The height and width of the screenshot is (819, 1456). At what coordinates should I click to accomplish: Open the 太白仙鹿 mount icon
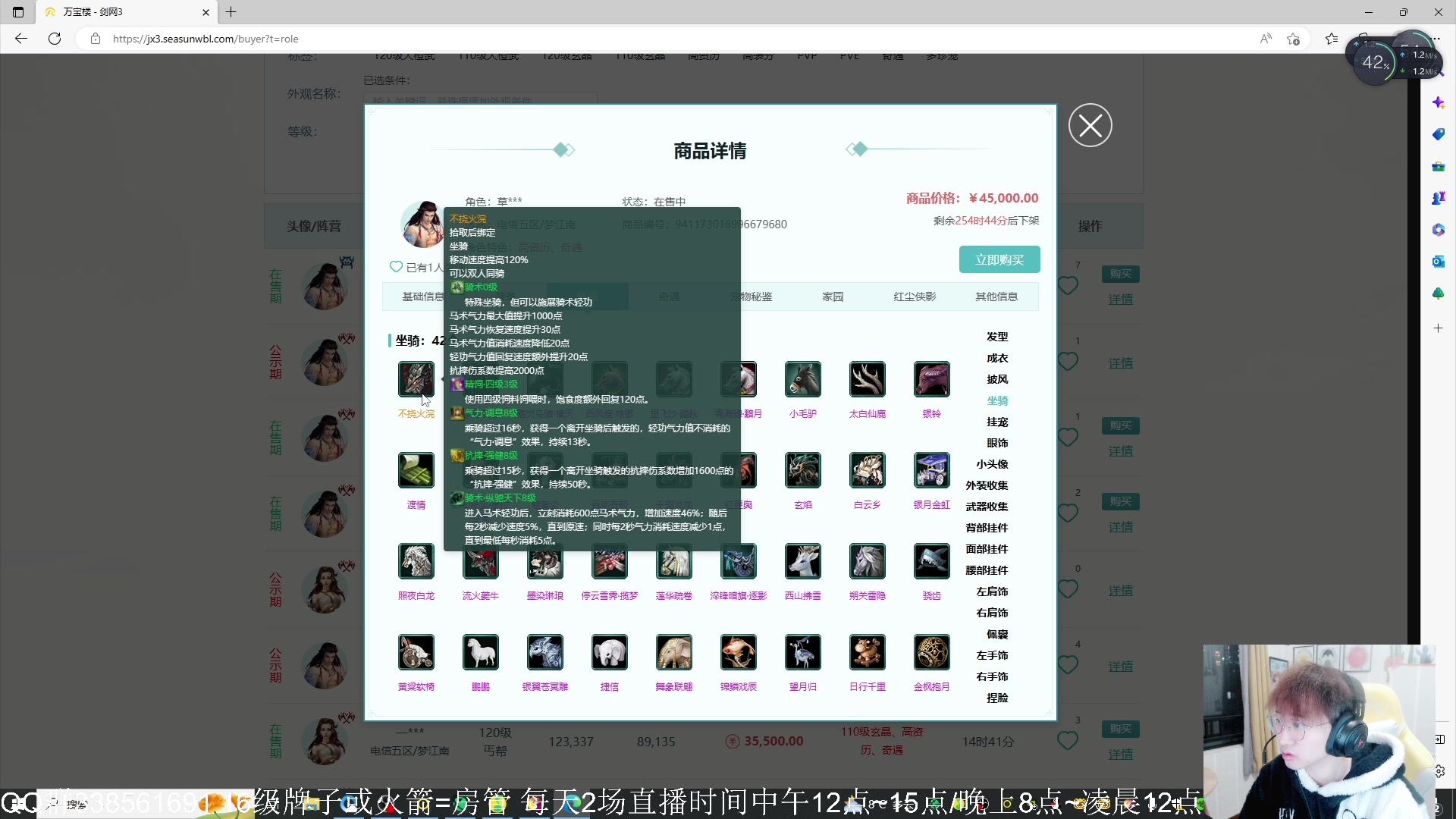(x=868, y=379)
